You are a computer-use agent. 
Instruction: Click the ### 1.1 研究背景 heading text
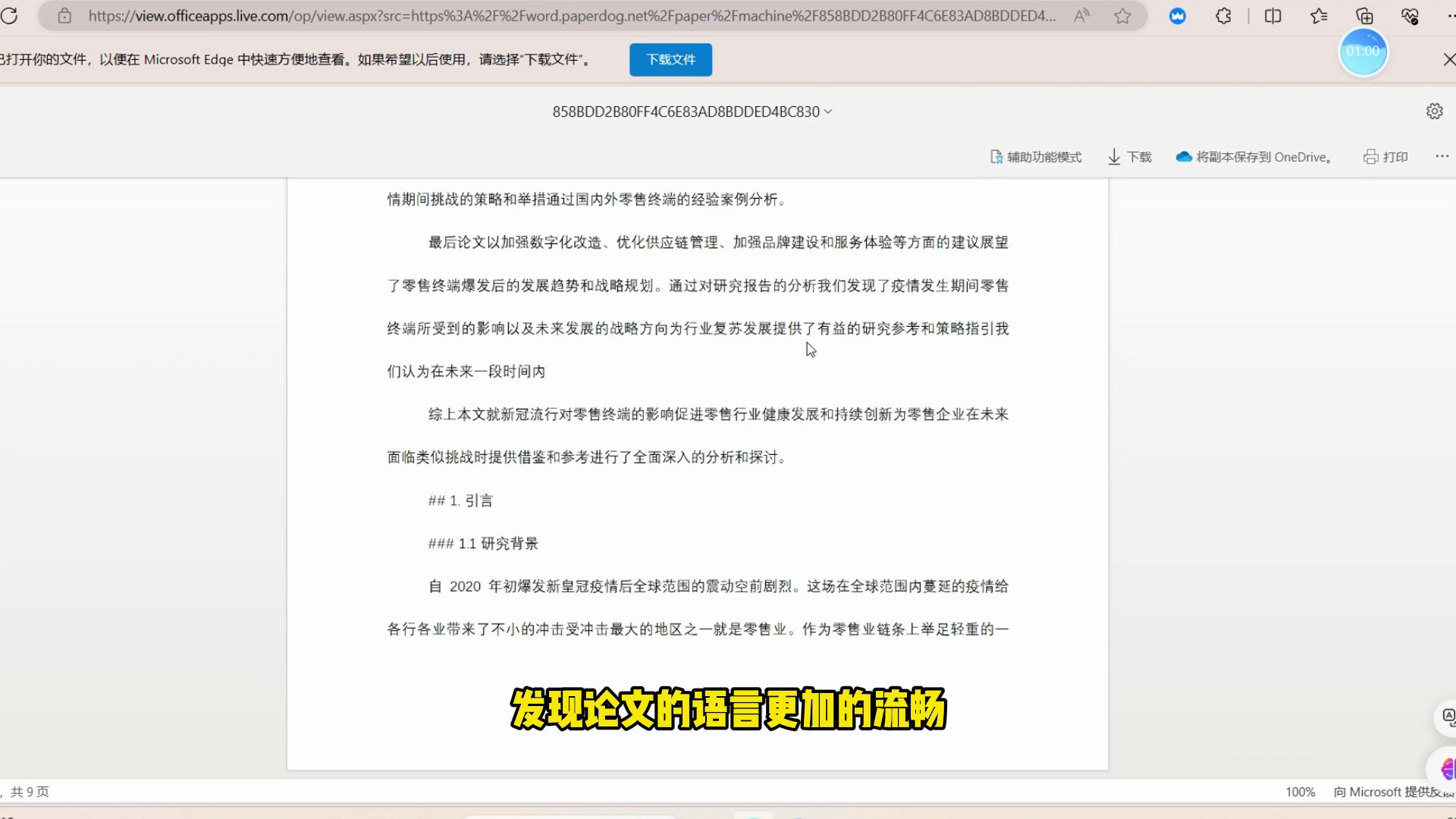click(483, 544)
